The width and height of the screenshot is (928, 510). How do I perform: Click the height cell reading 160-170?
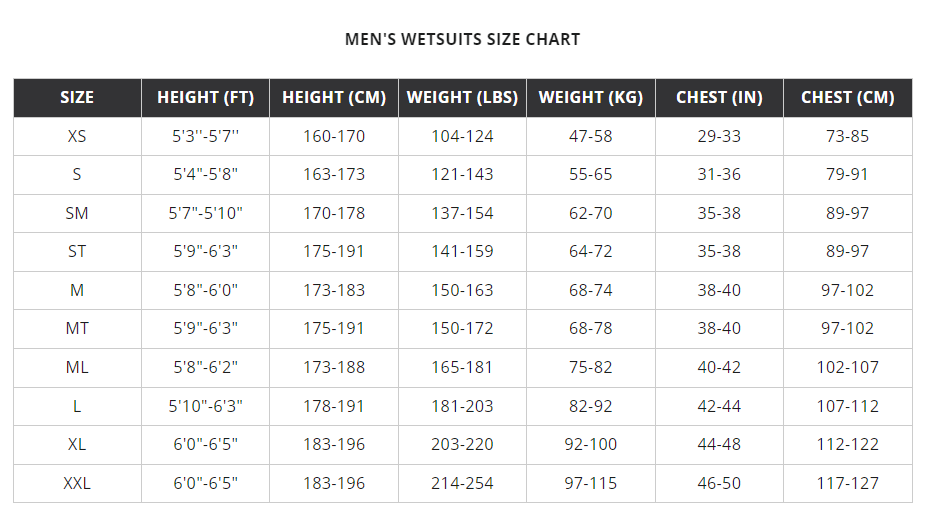(x=334, y=136)
